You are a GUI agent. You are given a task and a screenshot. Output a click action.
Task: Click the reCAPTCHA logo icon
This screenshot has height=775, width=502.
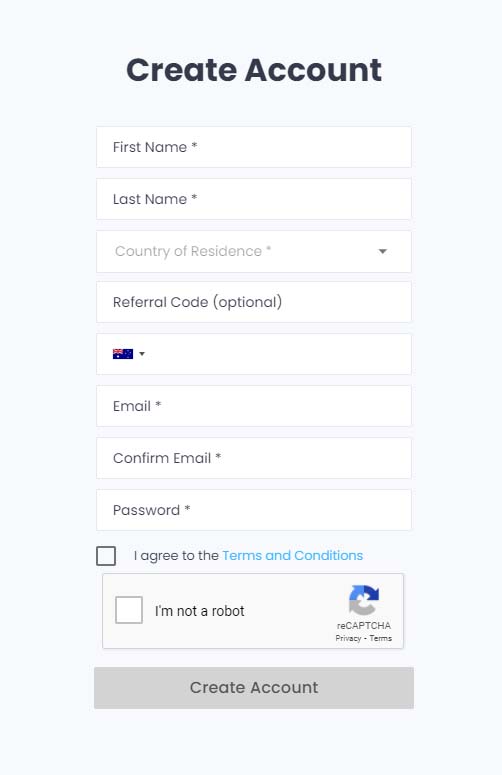coord(364,600)
